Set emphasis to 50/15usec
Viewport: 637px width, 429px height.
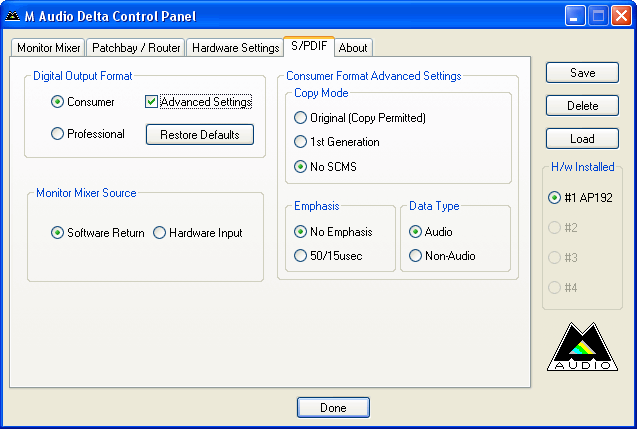pyautogui.click(x=301, y=256)
